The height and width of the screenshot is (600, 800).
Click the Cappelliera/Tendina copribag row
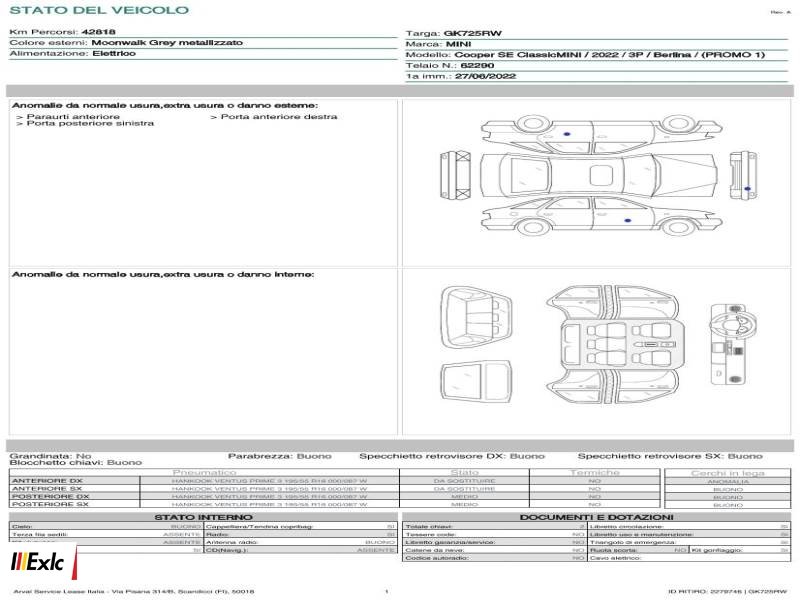pos(301,527)
